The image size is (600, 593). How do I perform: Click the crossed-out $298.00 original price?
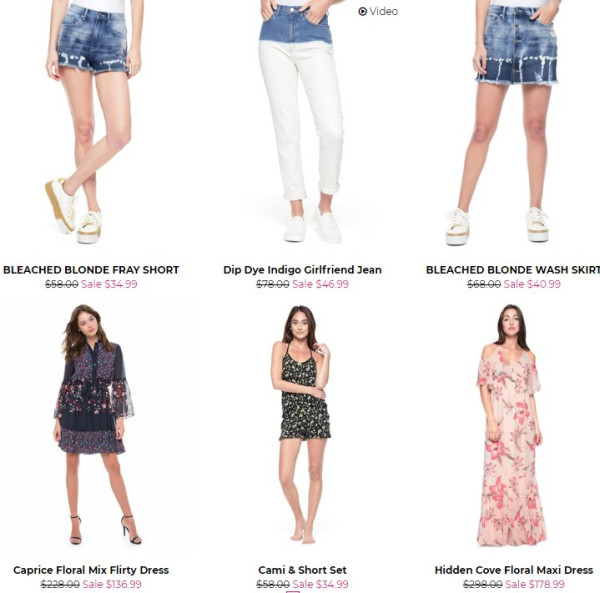(483, 584)
